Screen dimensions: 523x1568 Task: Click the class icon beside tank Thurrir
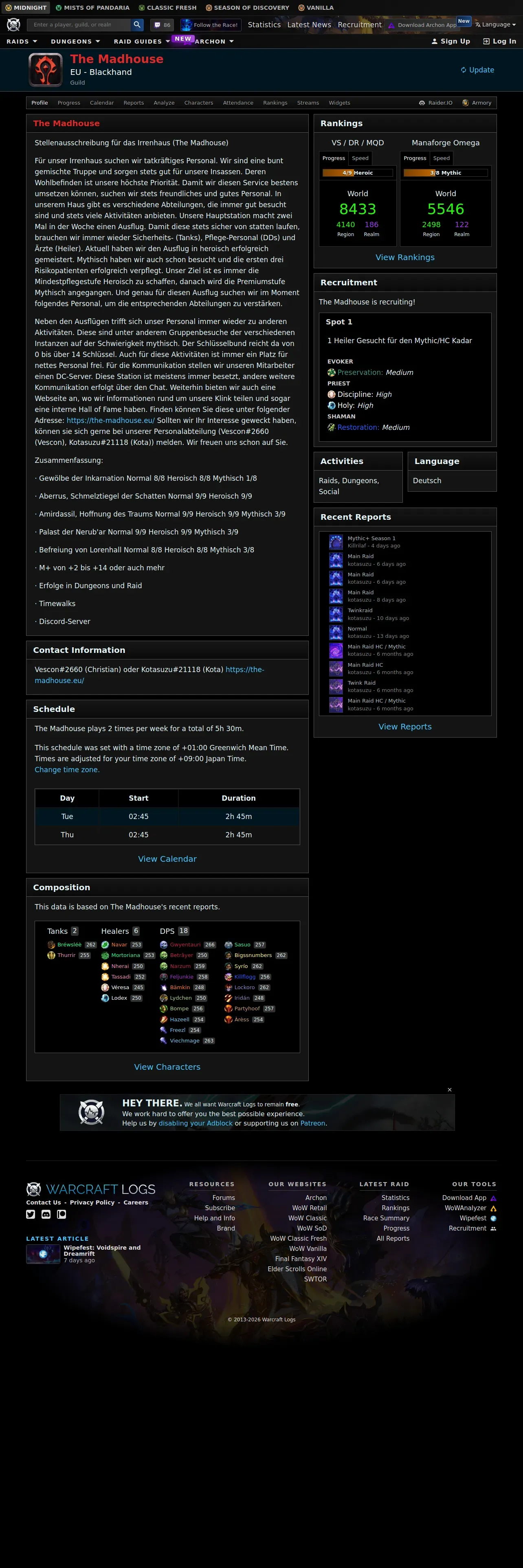point(51,955)
